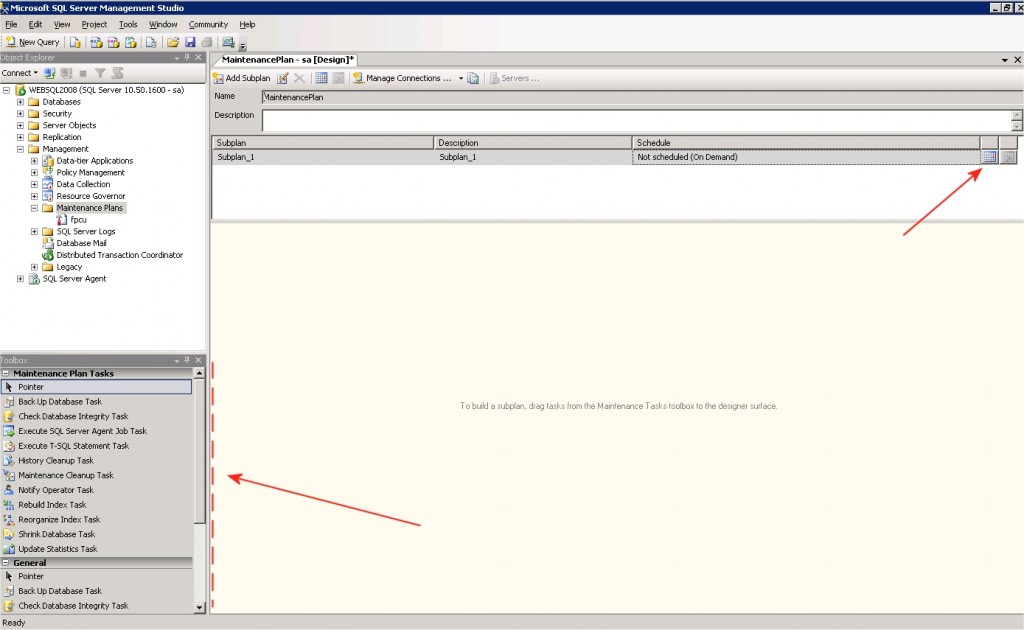This screenshot has width=1024, height=630.
Task: Expand the SQL Server Logs node
Action: point(35,232)
